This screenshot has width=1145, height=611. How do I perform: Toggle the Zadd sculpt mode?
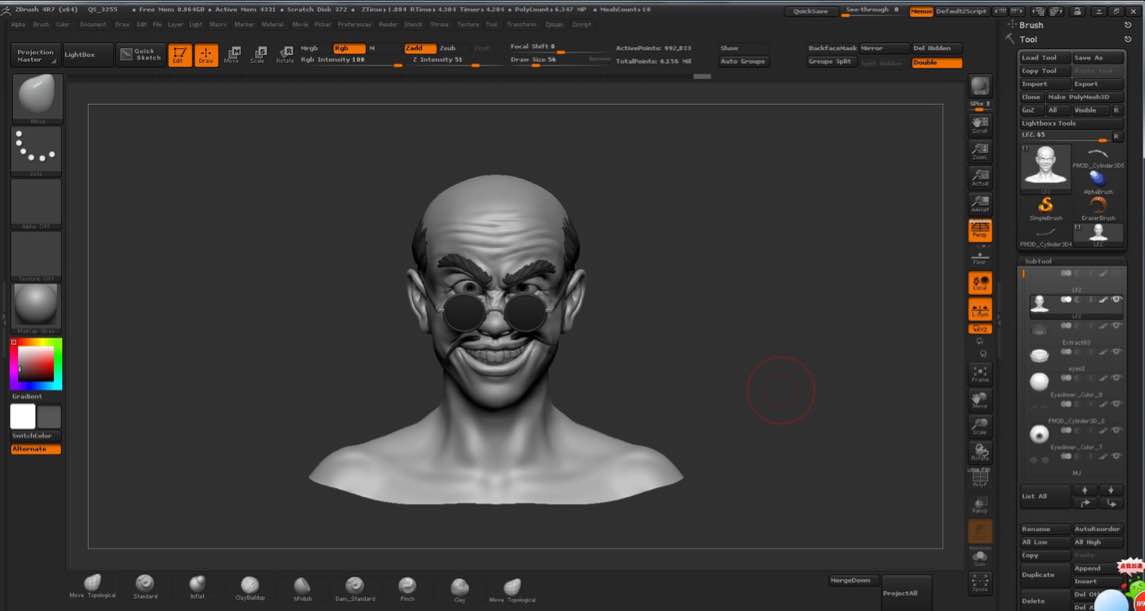click(420, 48)
